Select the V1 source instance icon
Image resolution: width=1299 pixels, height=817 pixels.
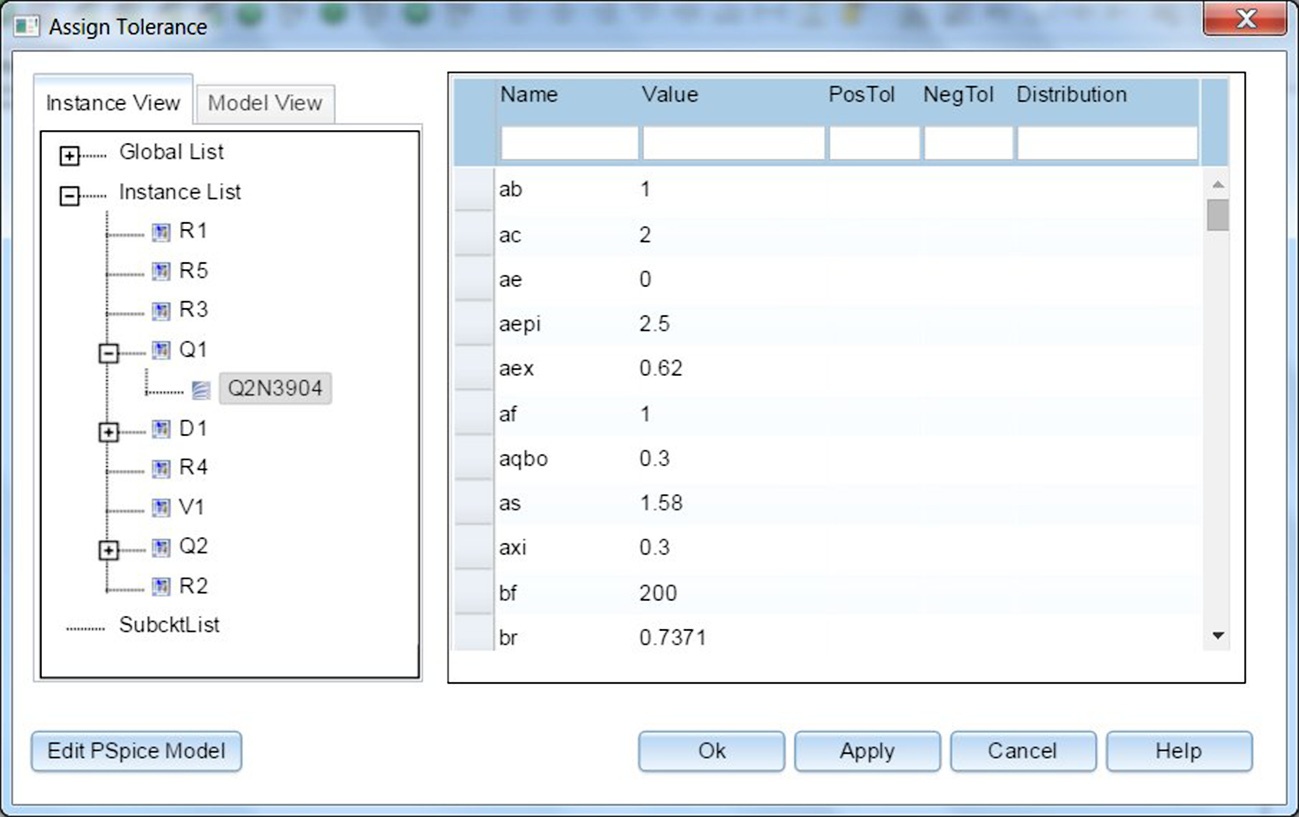tap(161, 508)
